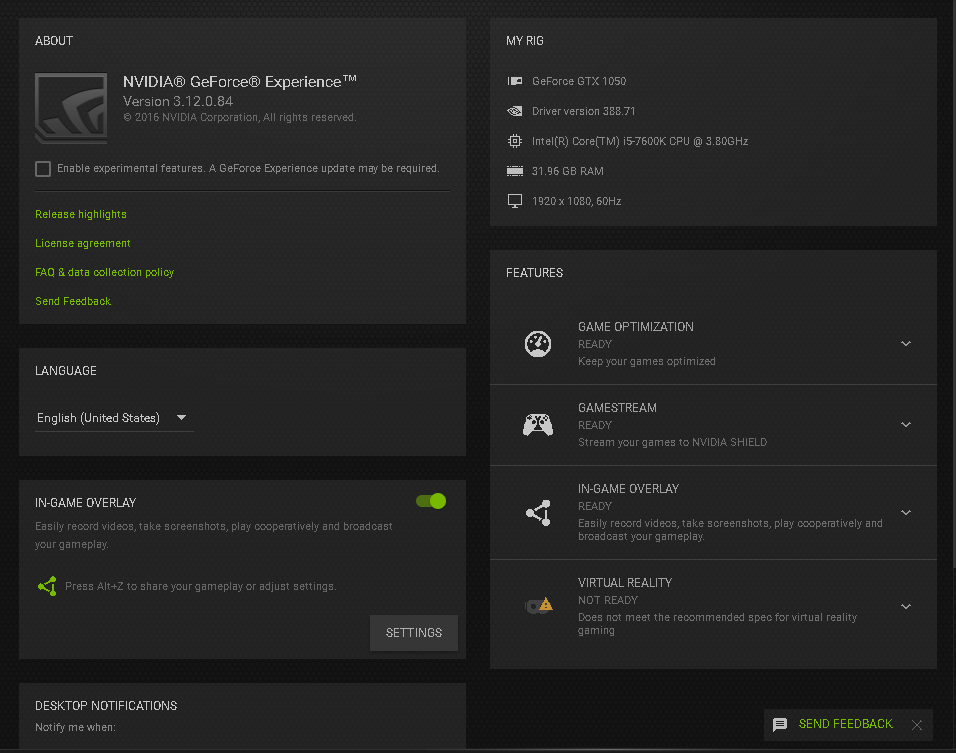This screenshot has height=753, width=956.
Task: Click the In-Game Overlay share icon in Features
Action: [538, 513]
